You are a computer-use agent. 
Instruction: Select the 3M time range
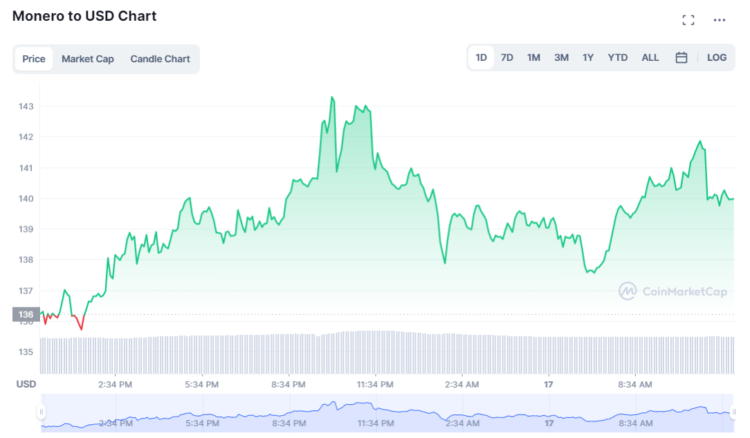(561, 58)
